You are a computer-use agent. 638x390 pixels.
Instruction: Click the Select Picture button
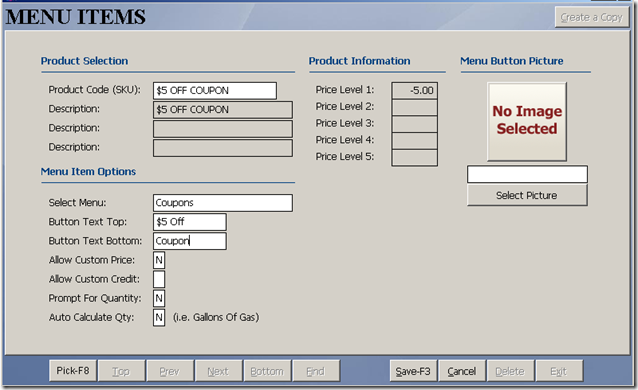click(x=527, y=195)
